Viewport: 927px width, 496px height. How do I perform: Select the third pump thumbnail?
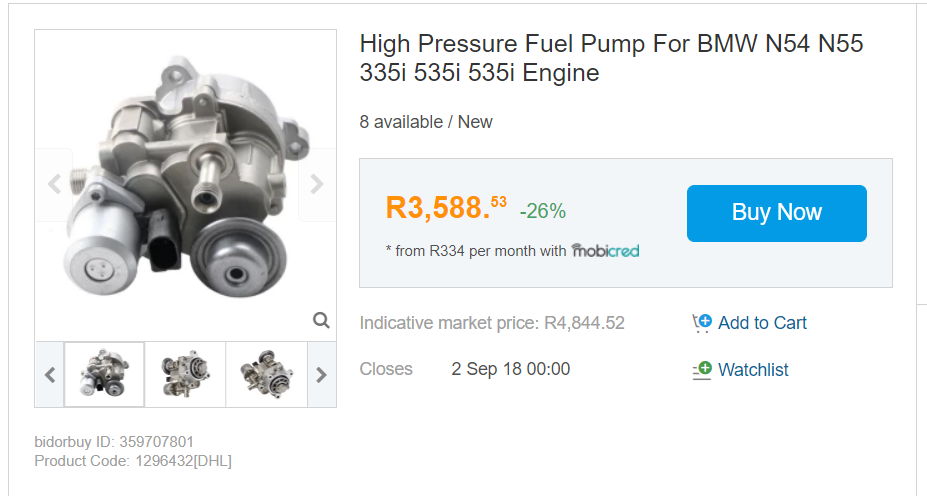point(266,374)
